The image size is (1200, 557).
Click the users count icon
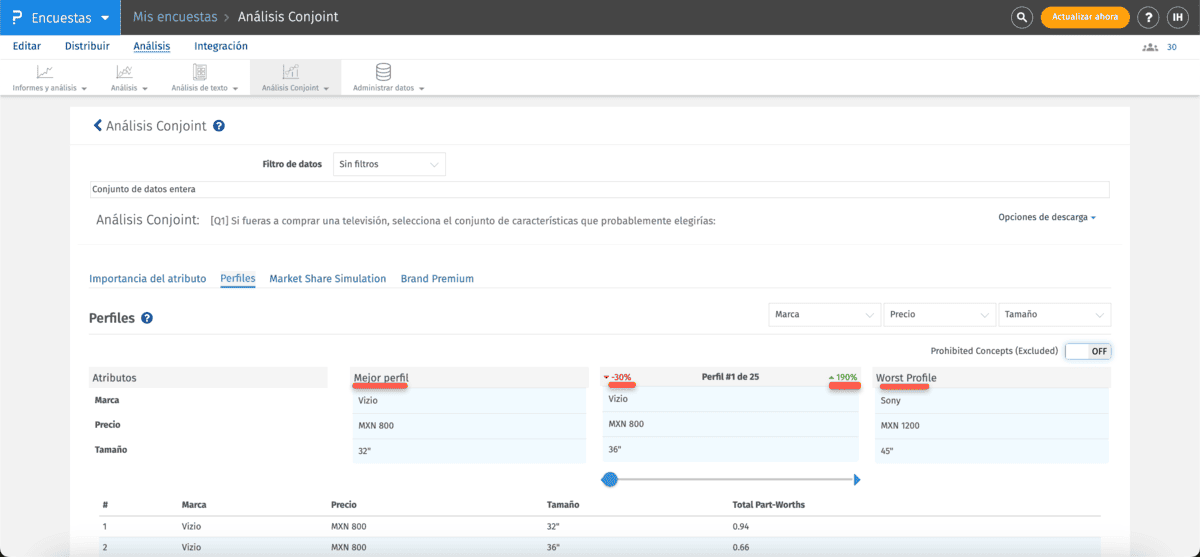(1150, 47)
